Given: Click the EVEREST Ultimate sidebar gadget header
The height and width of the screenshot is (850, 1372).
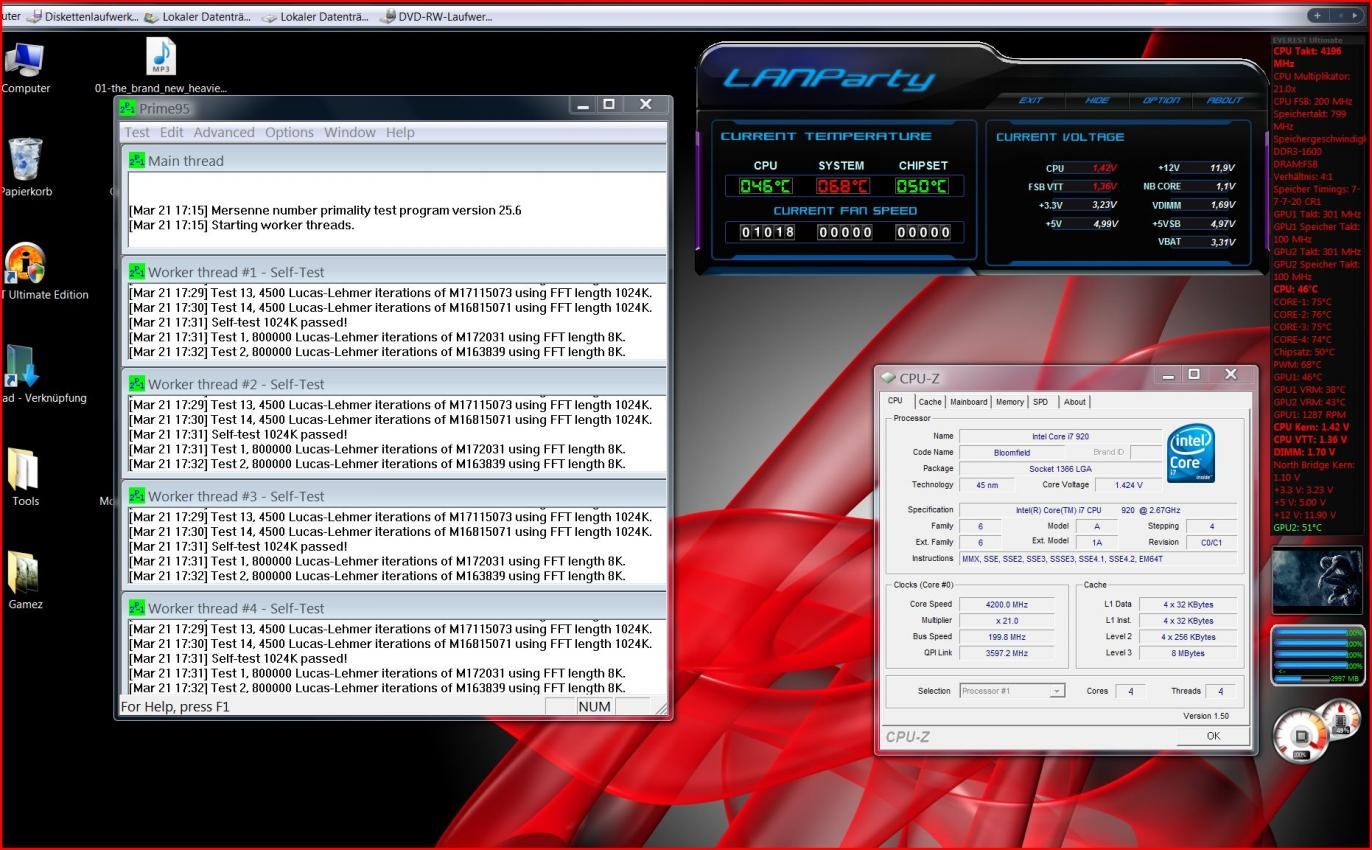Looking at the screenshot, I should tap(1307, 40).
